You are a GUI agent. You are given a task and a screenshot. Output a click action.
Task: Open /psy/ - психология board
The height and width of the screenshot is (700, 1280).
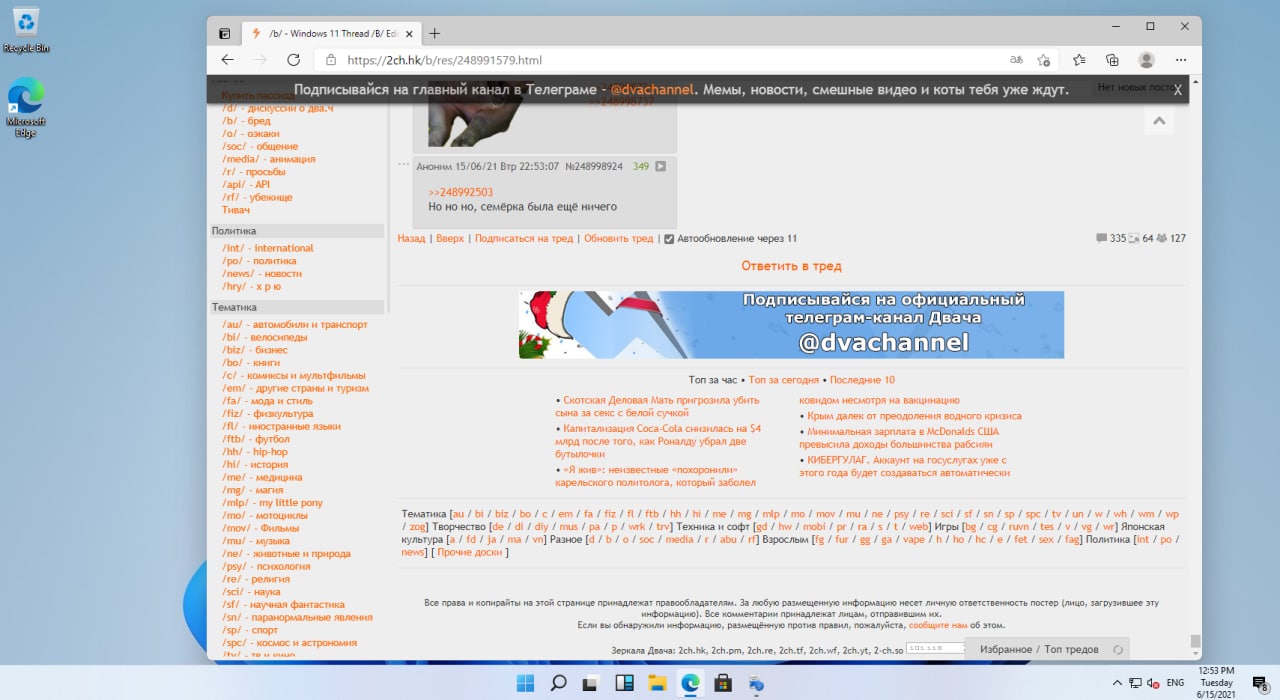coord(268,567)
